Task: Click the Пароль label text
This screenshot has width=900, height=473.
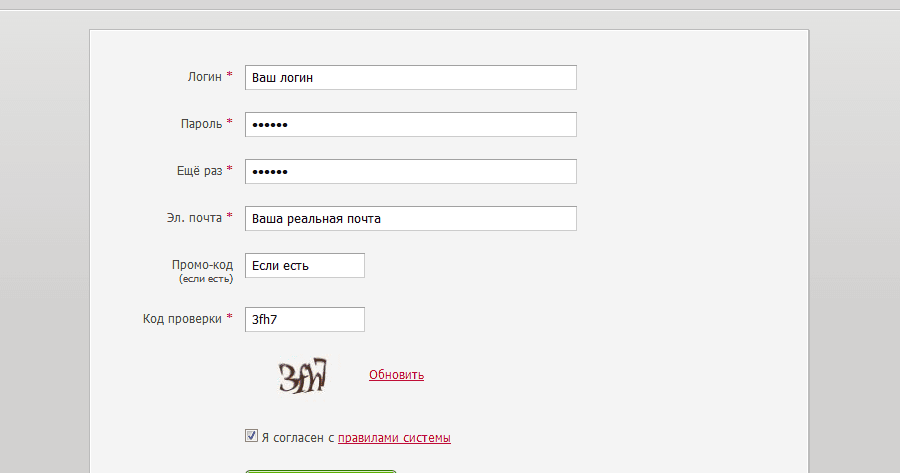Action: click(201, 123)
